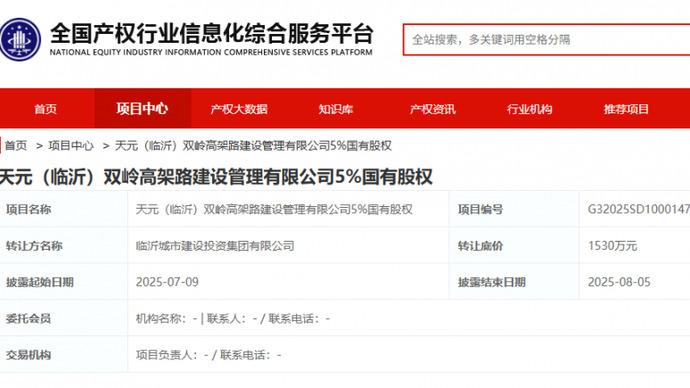690x388 pixels.
Task: Click the 机构名称 联系人 contact info row
Action: point(233,318)
